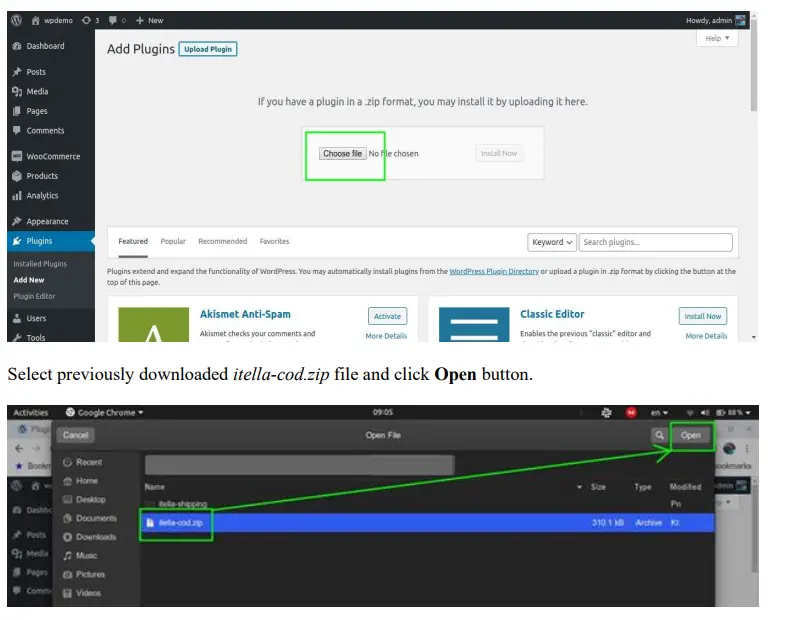Click the WordPress logo in admin bar

17,20
